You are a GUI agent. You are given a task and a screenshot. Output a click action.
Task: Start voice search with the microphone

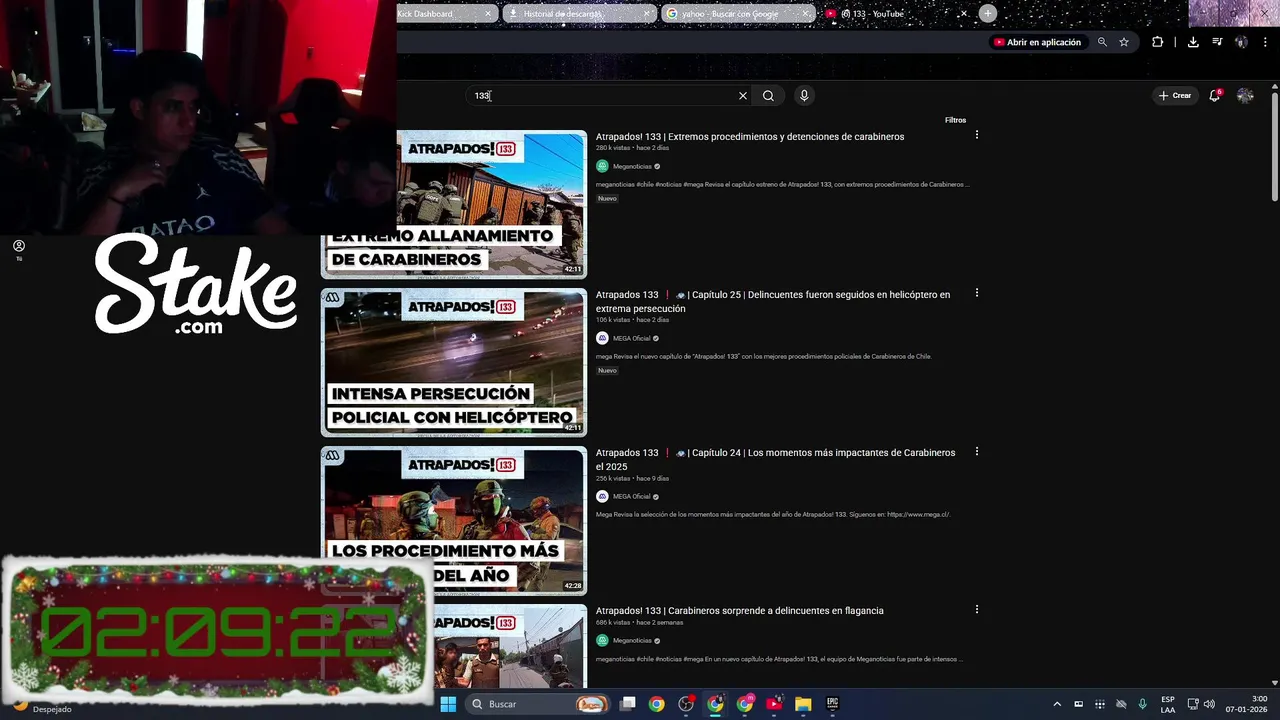point(804,95)
